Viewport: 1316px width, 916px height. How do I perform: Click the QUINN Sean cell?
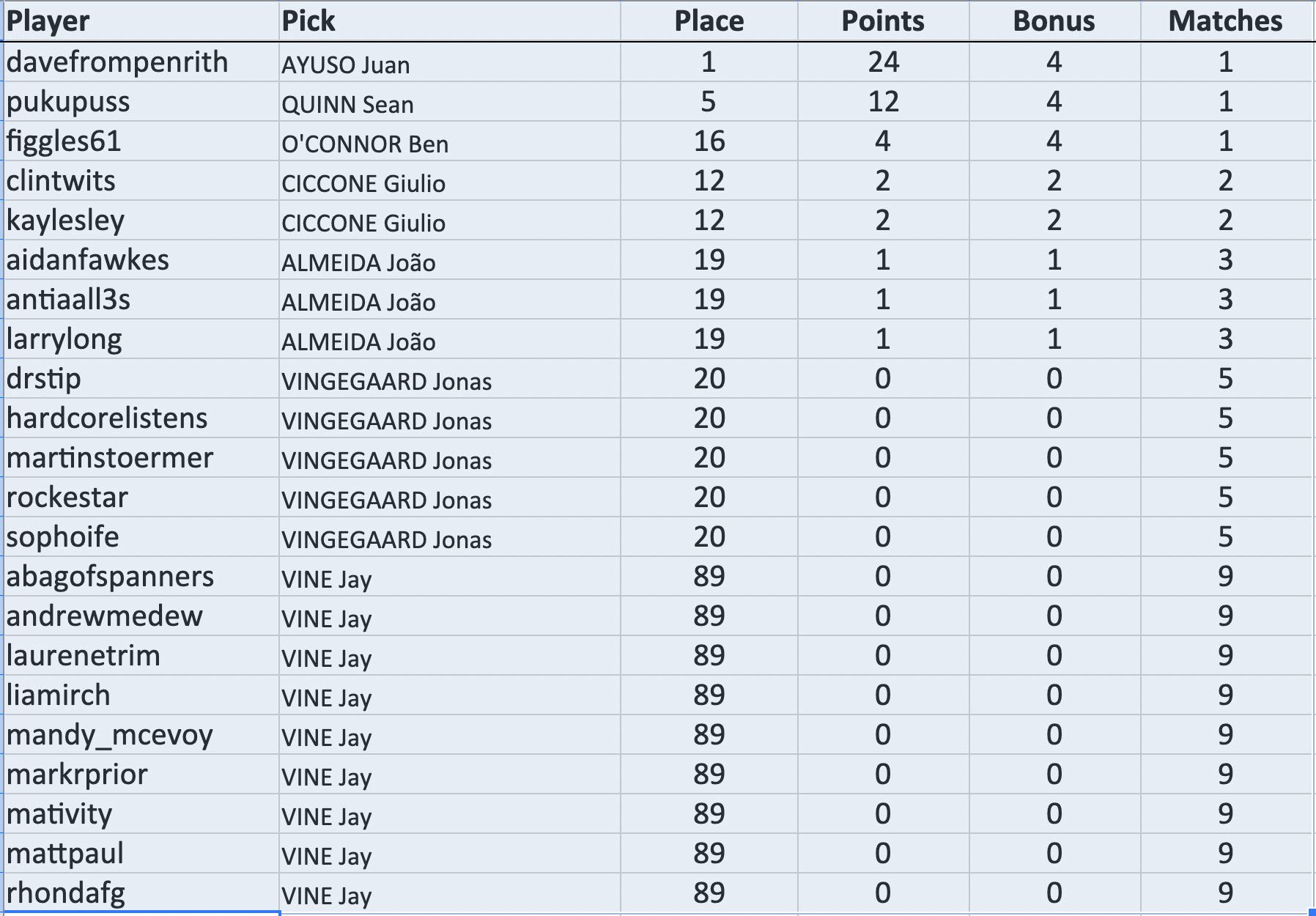pyautogui.click(x=347, y=105)
